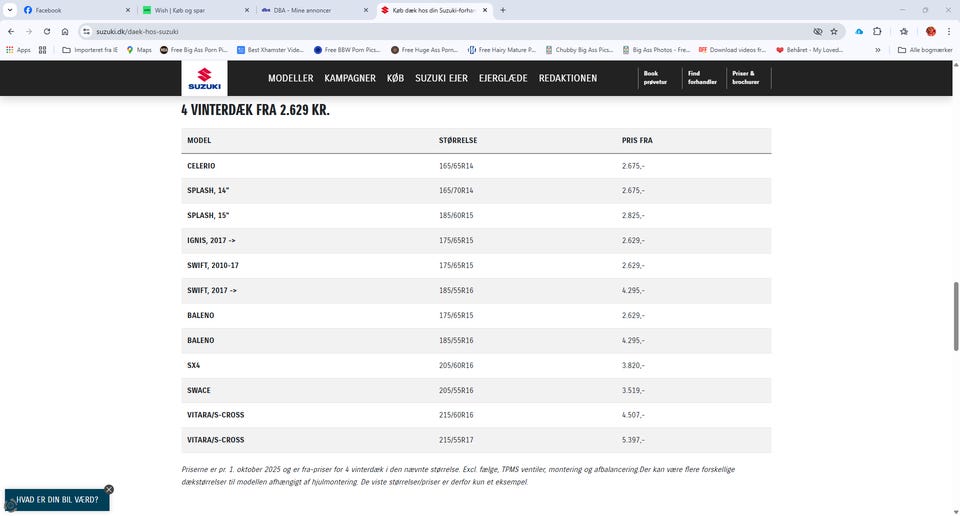960x516 pixels.
Task: Click the MODEL column header
Action: click(x=199, y=140)
